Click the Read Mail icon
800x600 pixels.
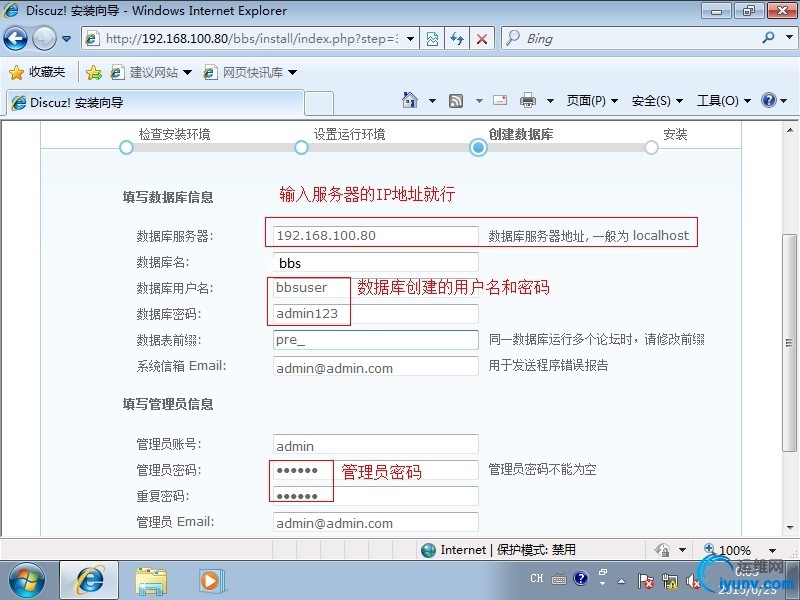[499, 100]
